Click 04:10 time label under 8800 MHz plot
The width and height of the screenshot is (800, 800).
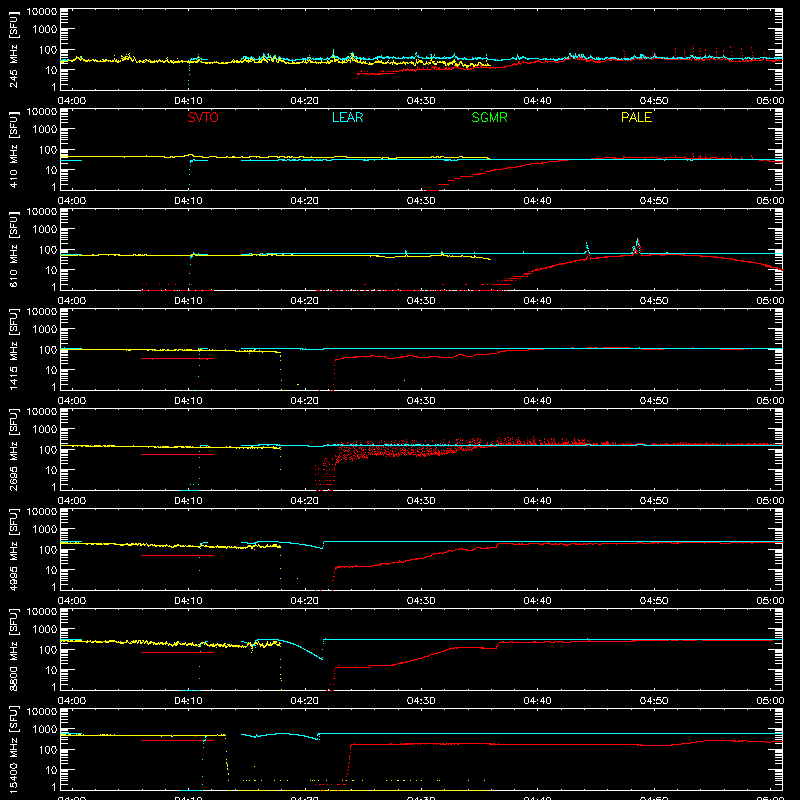188,701
